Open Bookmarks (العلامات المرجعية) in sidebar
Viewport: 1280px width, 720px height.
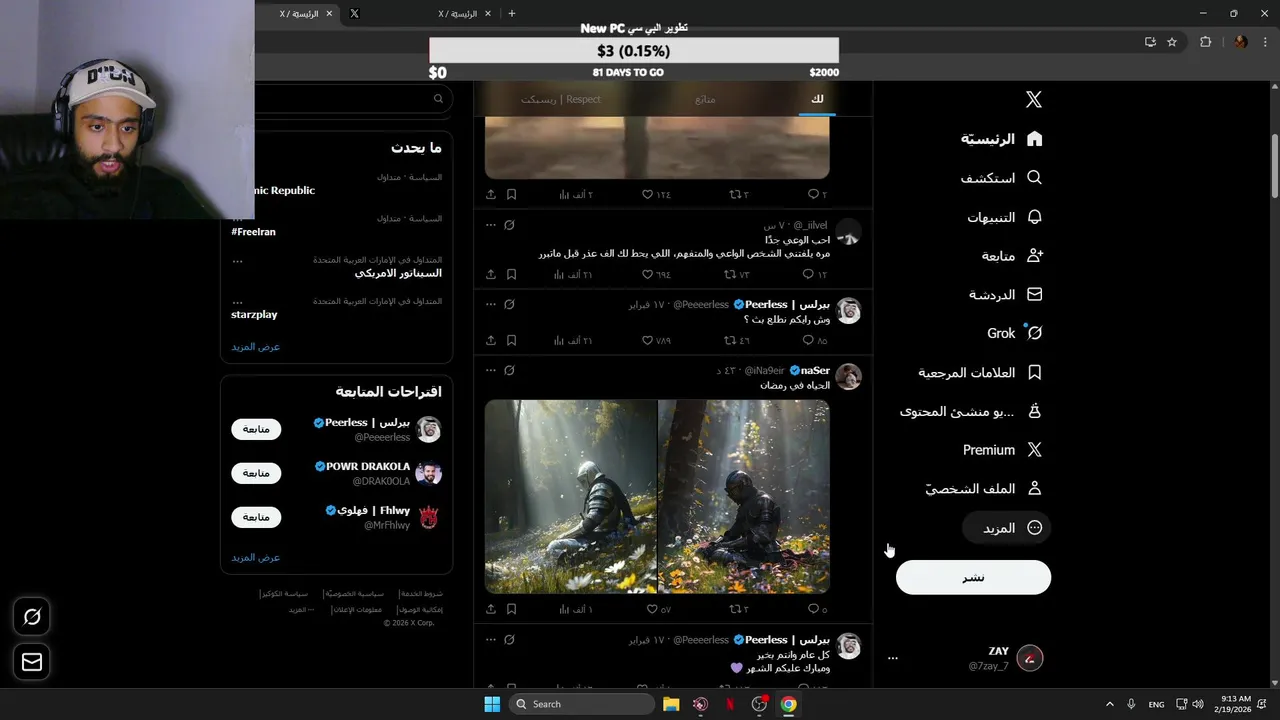tap(980, 372)
